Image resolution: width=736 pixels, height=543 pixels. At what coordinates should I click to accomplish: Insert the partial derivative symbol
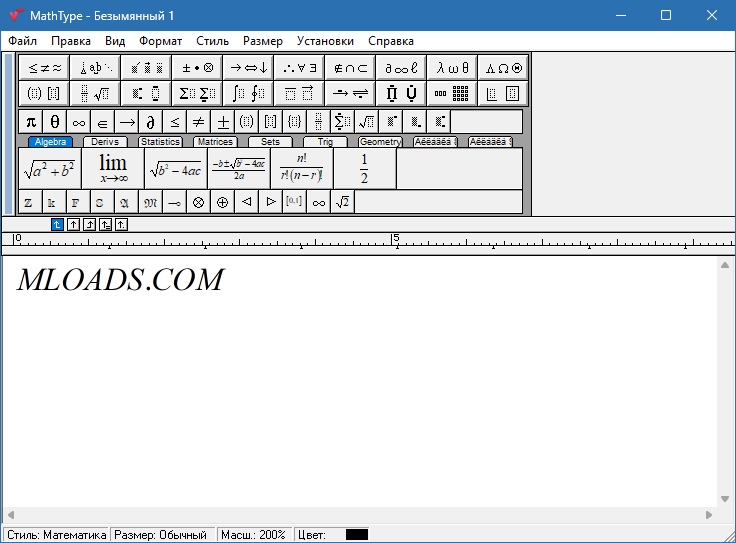coord(151,122)
